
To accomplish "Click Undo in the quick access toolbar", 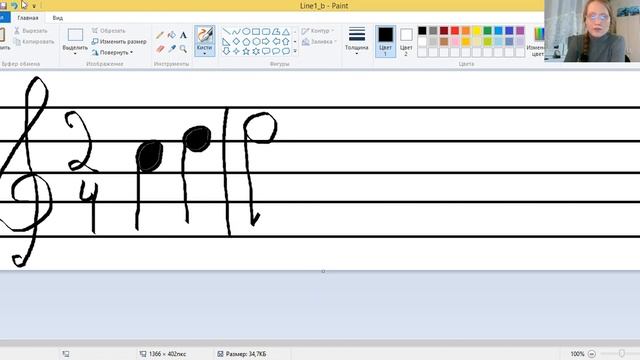I will 14,5.
